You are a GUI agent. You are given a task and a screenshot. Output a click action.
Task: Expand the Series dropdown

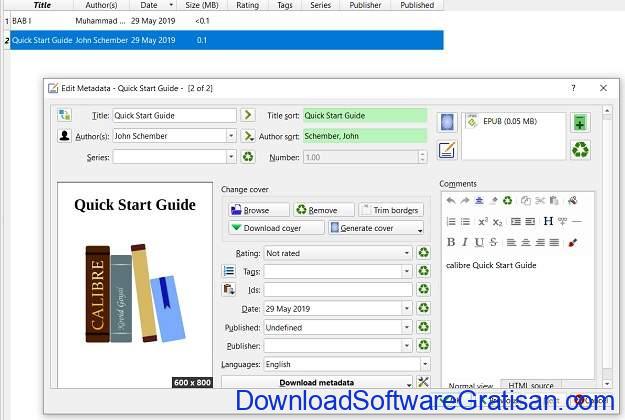pyautogui.click(x=231, y=157)
